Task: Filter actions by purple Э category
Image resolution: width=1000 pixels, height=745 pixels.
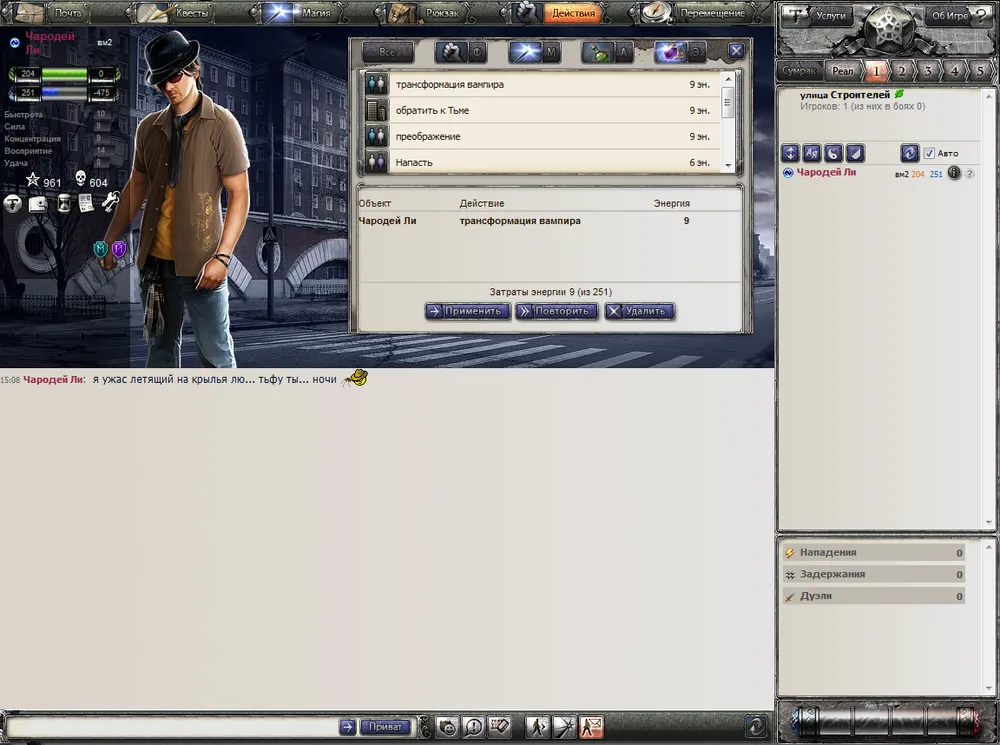Action: pos(680,52)
